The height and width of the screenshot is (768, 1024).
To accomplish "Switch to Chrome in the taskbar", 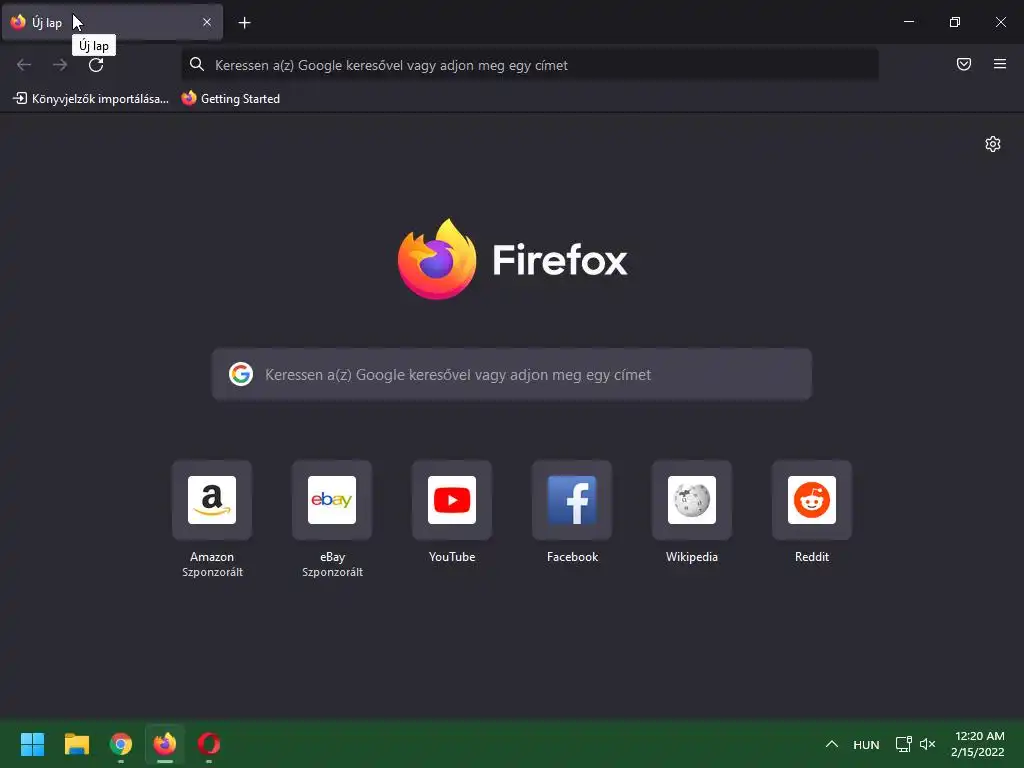I will [121, 744].
